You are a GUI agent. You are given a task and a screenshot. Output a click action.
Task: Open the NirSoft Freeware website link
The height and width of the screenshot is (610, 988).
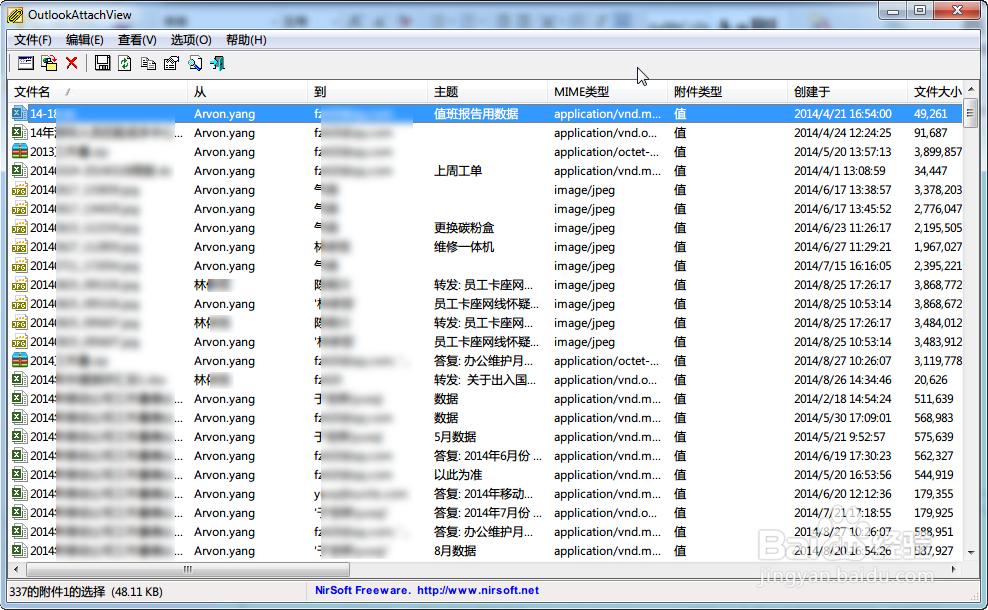coord(427,590)
